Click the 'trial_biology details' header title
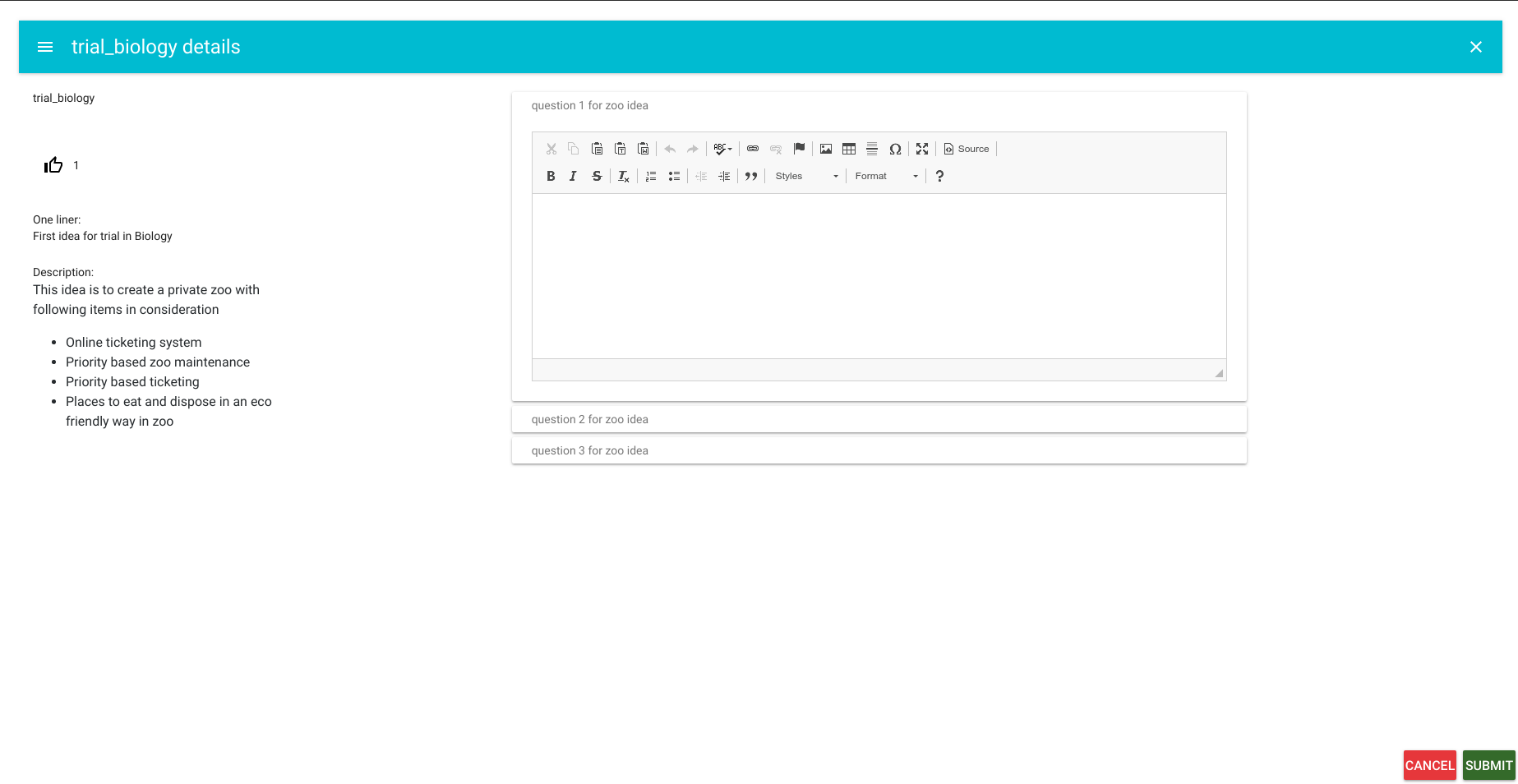This screenshot has width=1518, height=784. [x=156, y=47]
